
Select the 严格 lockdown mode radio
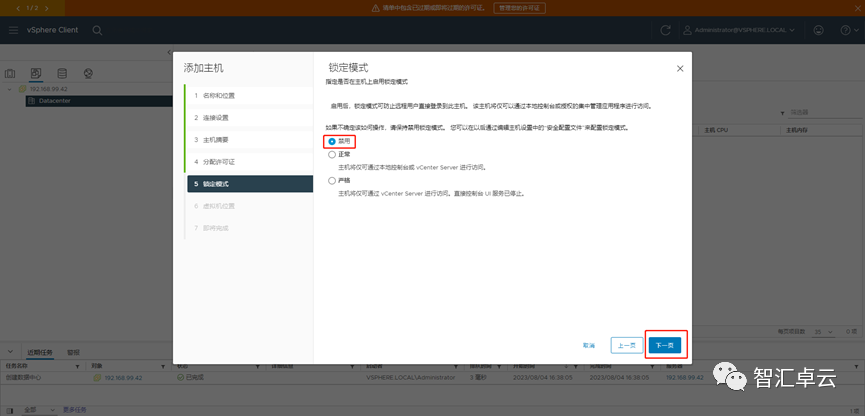click(x=332, y=180)
